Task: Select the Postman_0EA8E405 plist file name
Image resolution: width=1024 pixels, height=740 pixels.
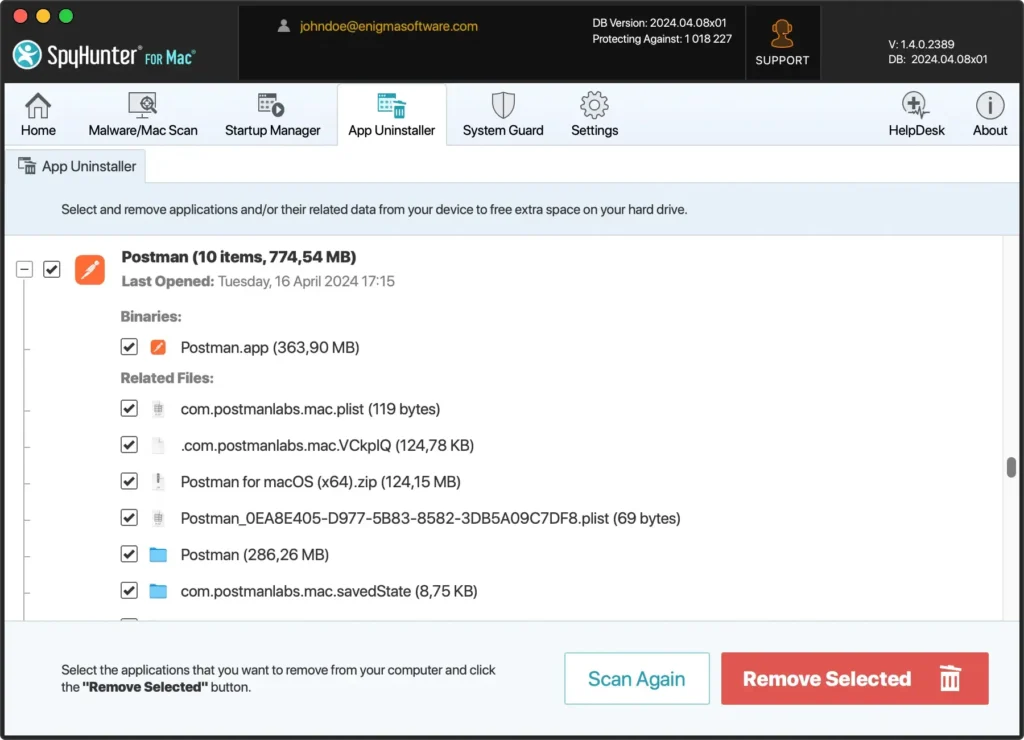Action: 430,519
